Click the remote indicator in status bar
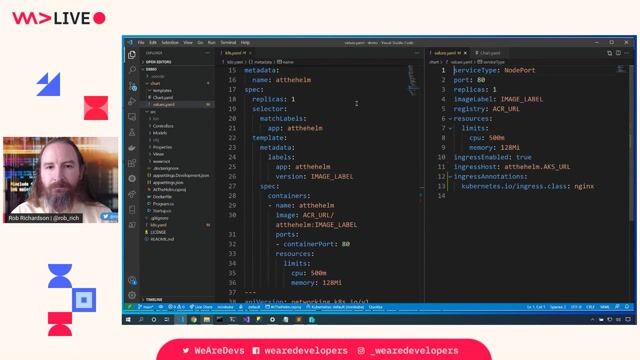640x360 pixels. click(129, 307)
